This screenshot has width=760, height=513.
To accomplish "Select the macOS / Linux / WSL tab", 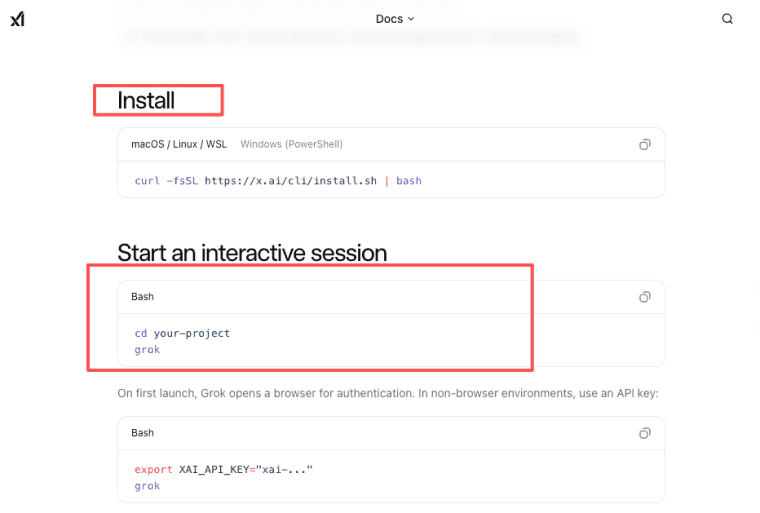I will [x=179, y=144].
